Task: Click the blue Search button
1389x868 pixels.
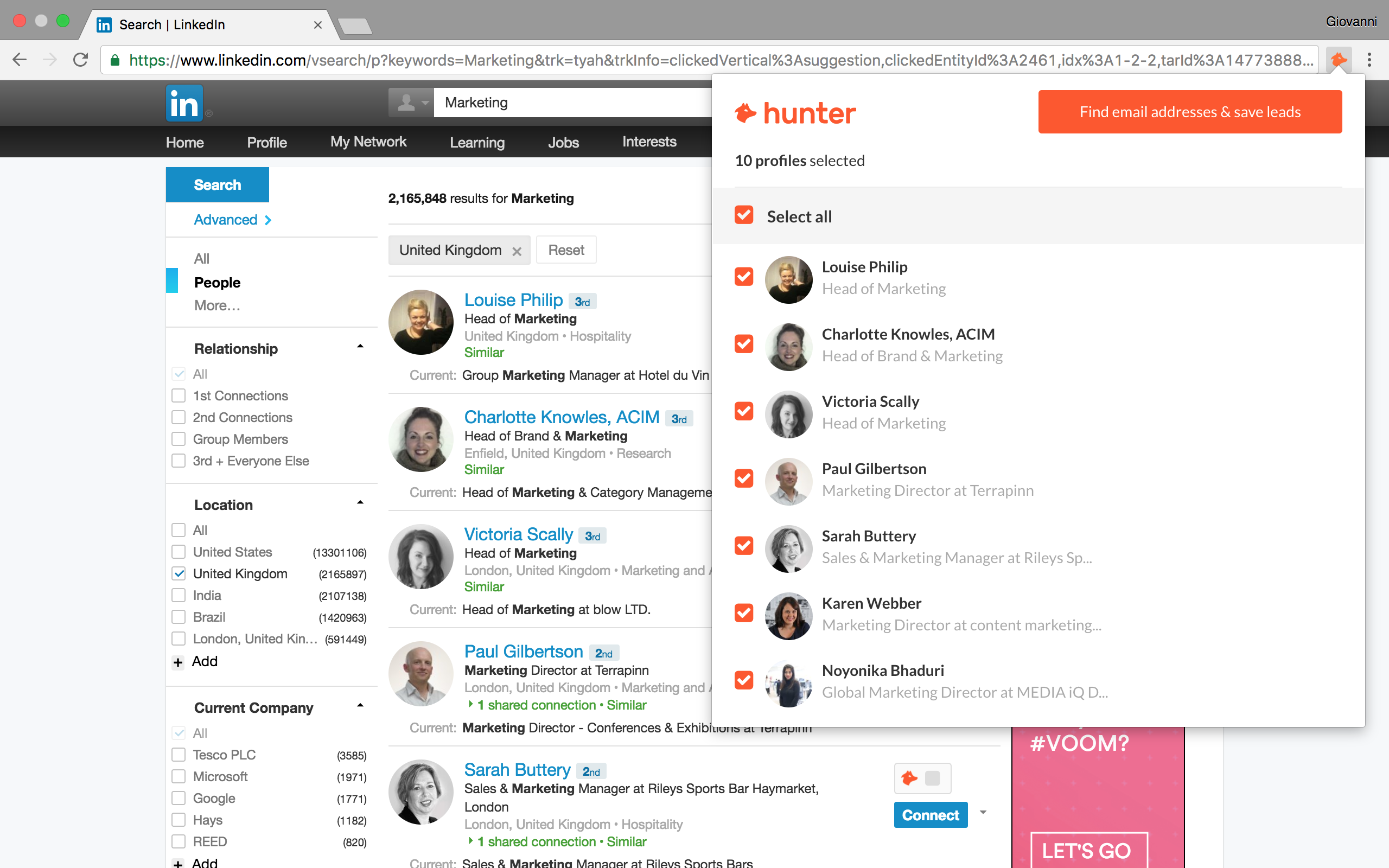Action: (x=218, y=185)
